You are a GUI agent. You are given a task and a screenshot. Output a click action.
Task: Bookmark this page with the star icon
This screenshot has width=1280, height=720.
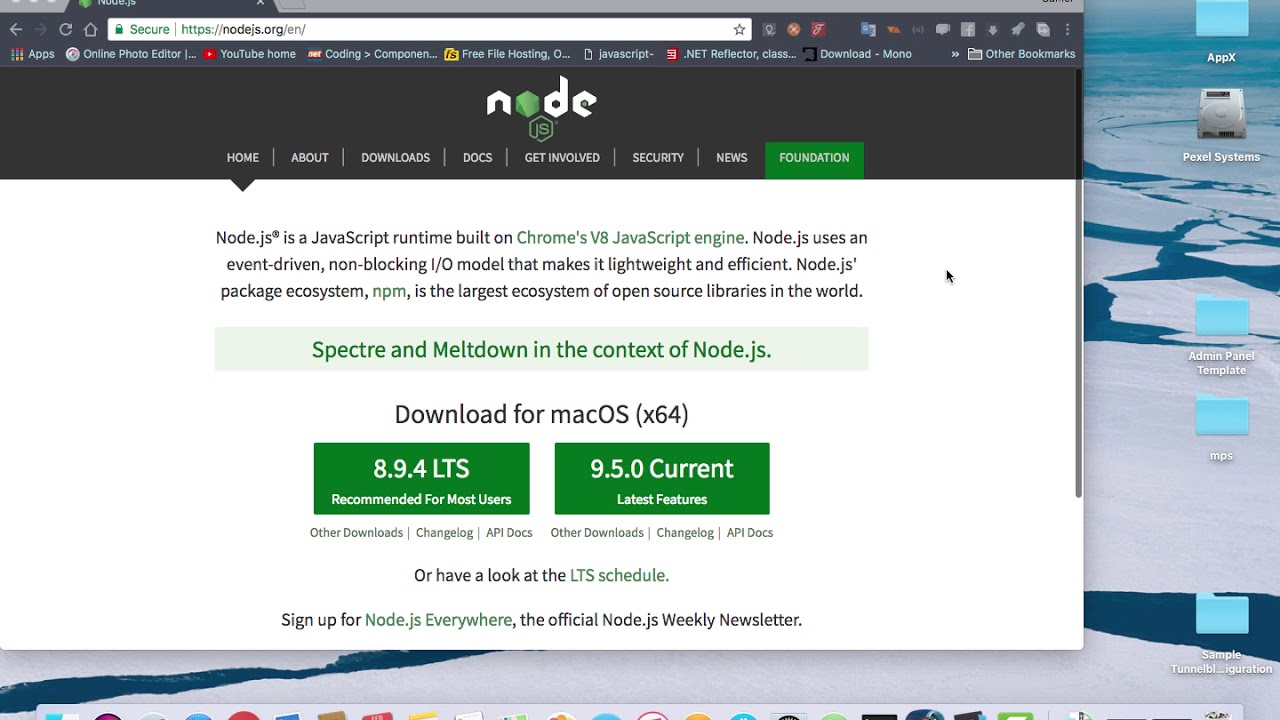click(x=739, y=29)
